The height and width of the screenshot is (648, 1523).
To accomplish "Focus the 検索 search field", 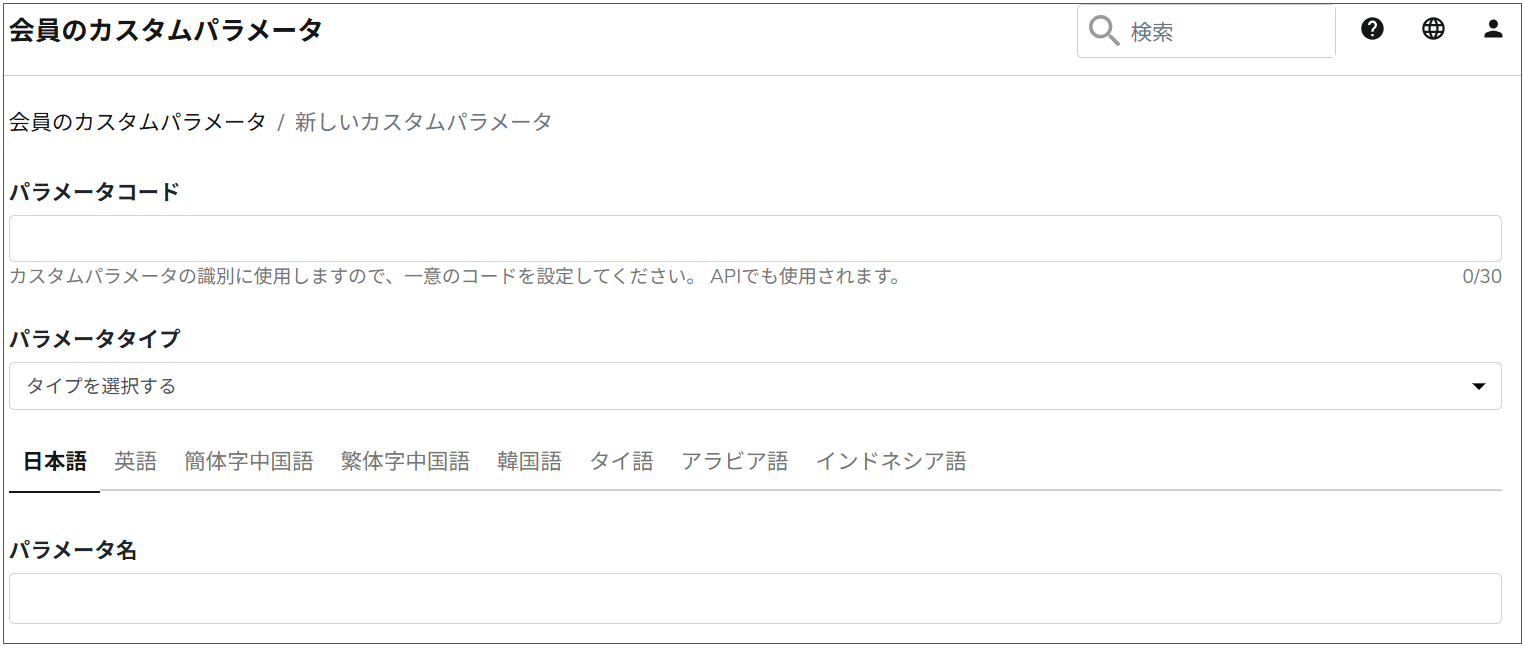I will tap(1228, 32).
